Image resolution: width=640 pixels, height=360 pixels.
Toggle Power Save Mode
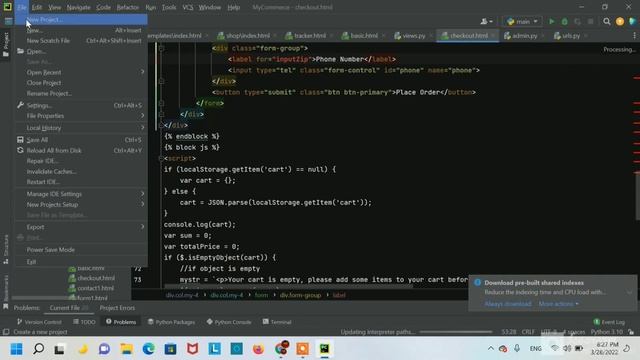(x=82, y=249)
